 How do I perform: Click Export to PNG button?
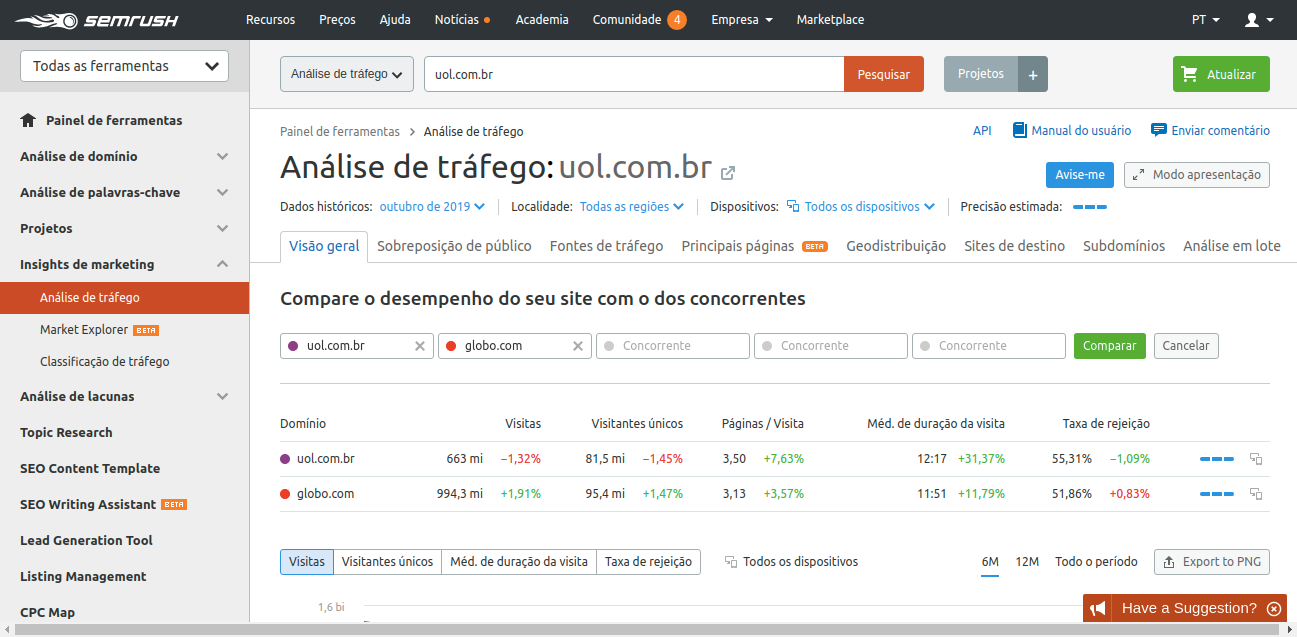(x=1212, y=562)
